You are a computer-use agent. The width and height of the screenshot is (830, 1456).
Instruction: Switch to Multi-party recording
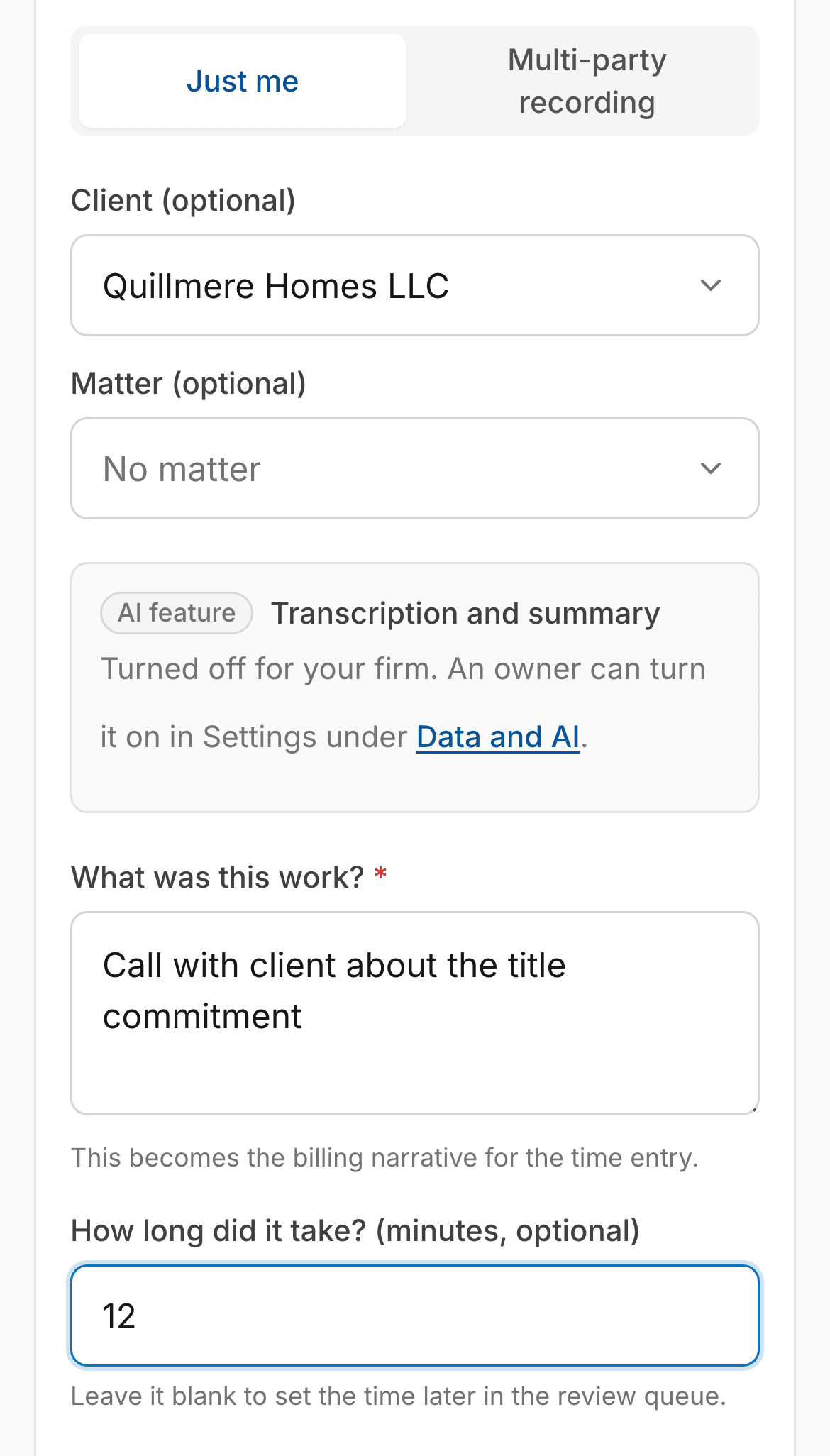(x=587, y=81)
